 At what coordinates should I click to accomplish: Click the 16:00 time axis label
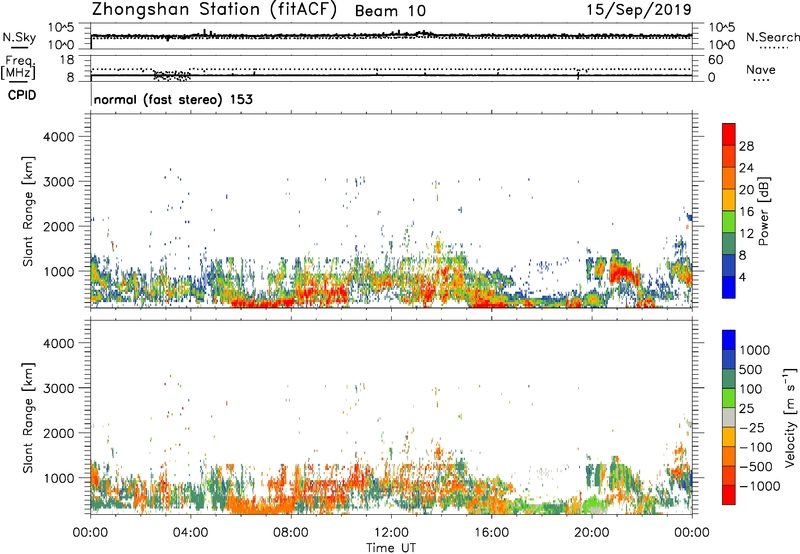coord(491,533)
